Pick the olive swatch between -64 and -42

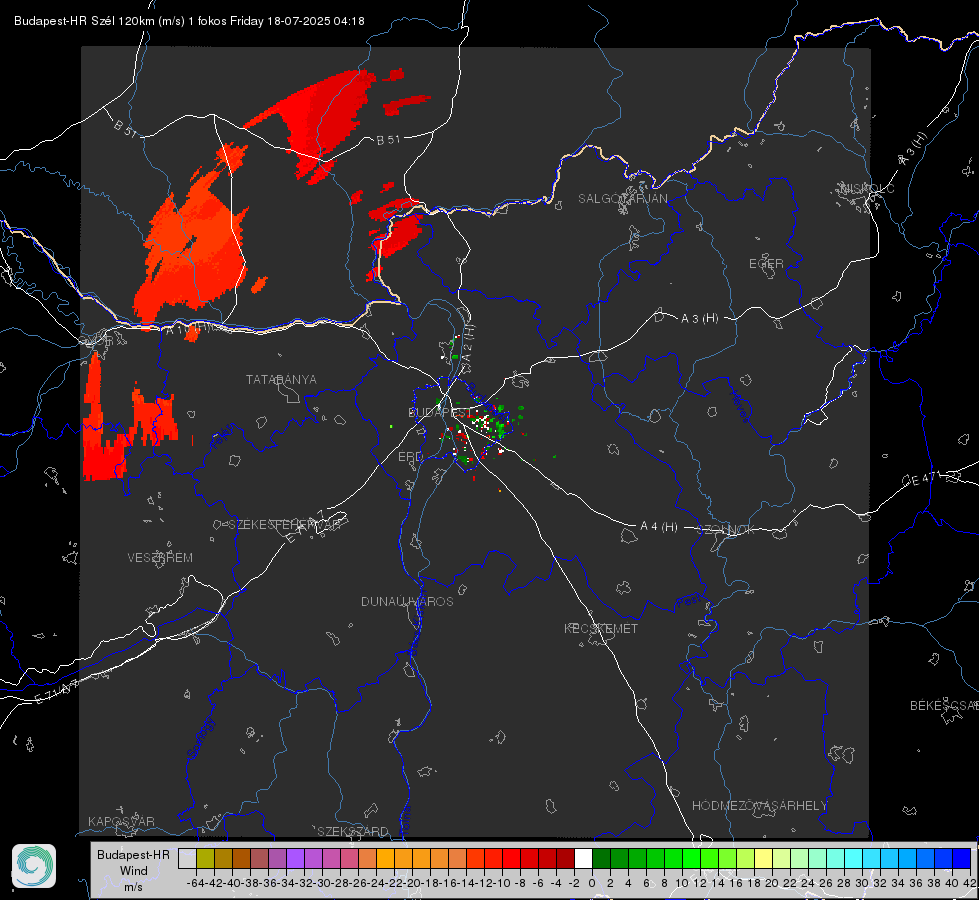pos(205,858)
